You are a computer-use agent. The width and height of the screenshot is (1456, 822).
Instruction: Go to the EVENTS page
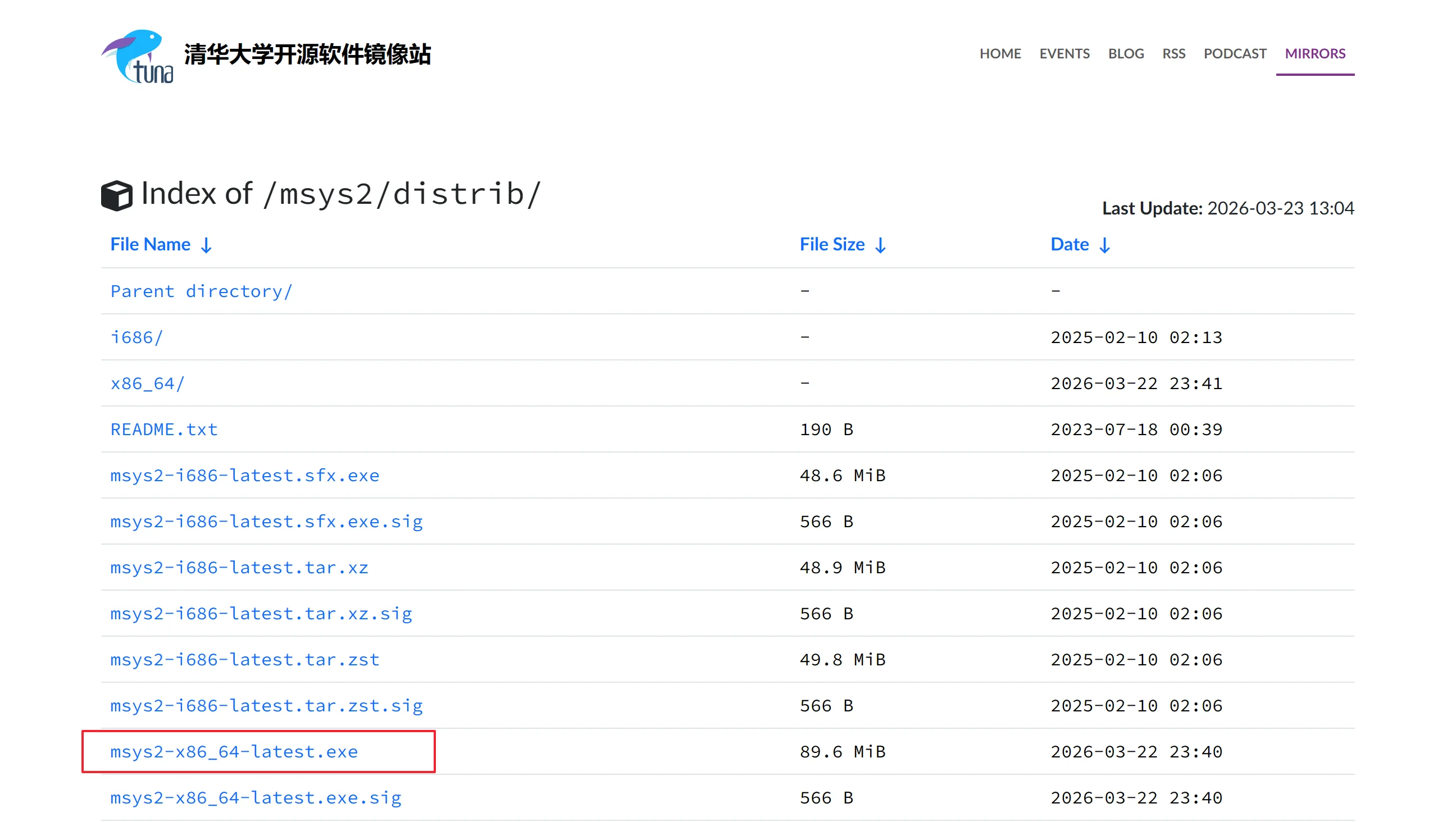(x=1064, y=54)
